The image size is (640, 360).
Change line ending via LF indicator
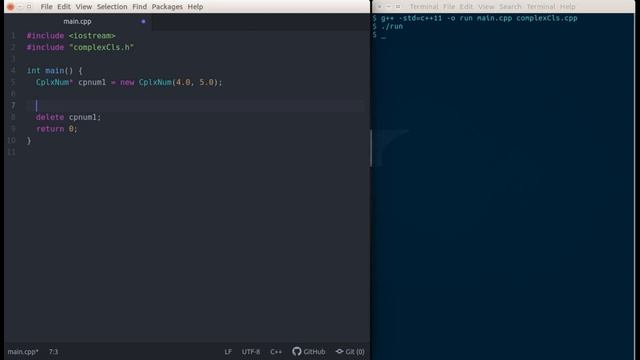point(228,351)
